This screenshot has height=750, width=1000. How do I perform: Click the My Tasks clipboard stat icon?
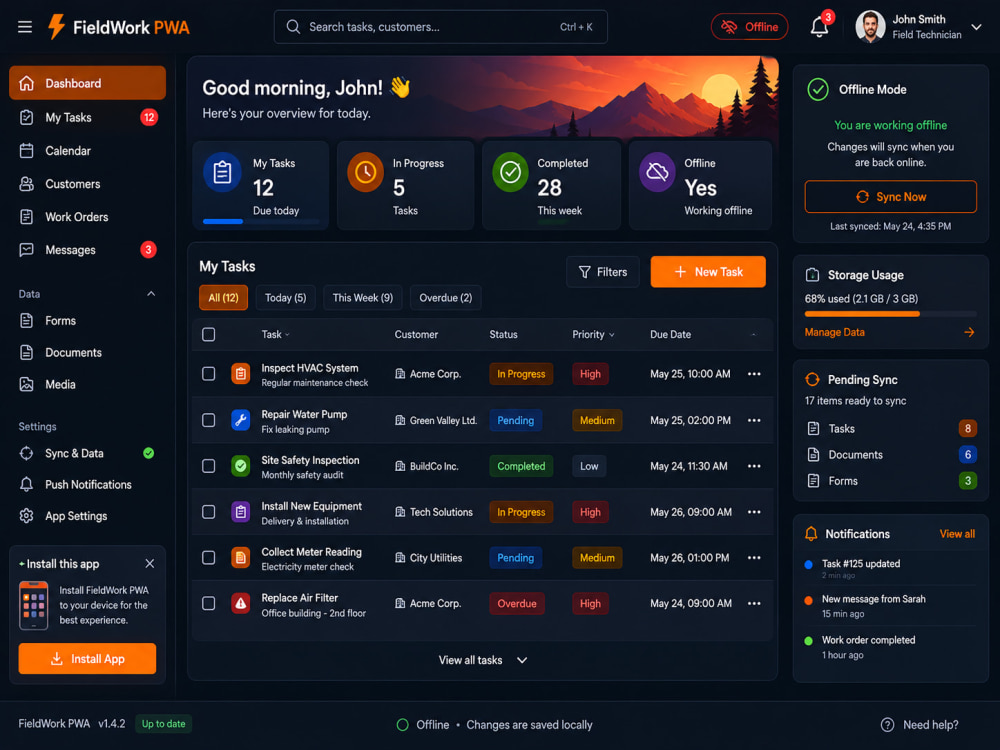(222, 172)
